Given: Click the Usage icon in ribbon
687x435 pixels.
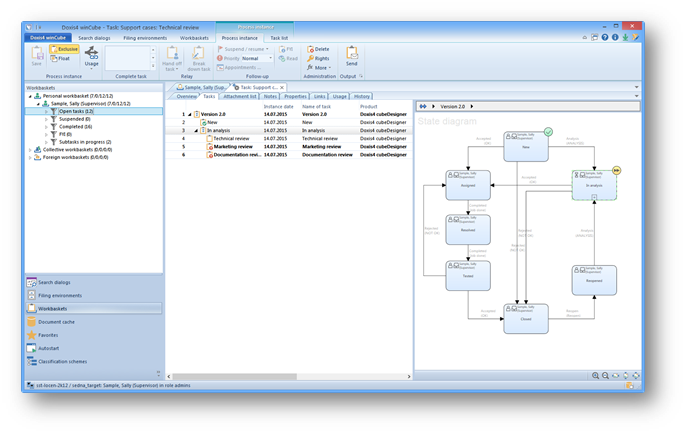Looking at the screenshot, I should coord(91,56).
